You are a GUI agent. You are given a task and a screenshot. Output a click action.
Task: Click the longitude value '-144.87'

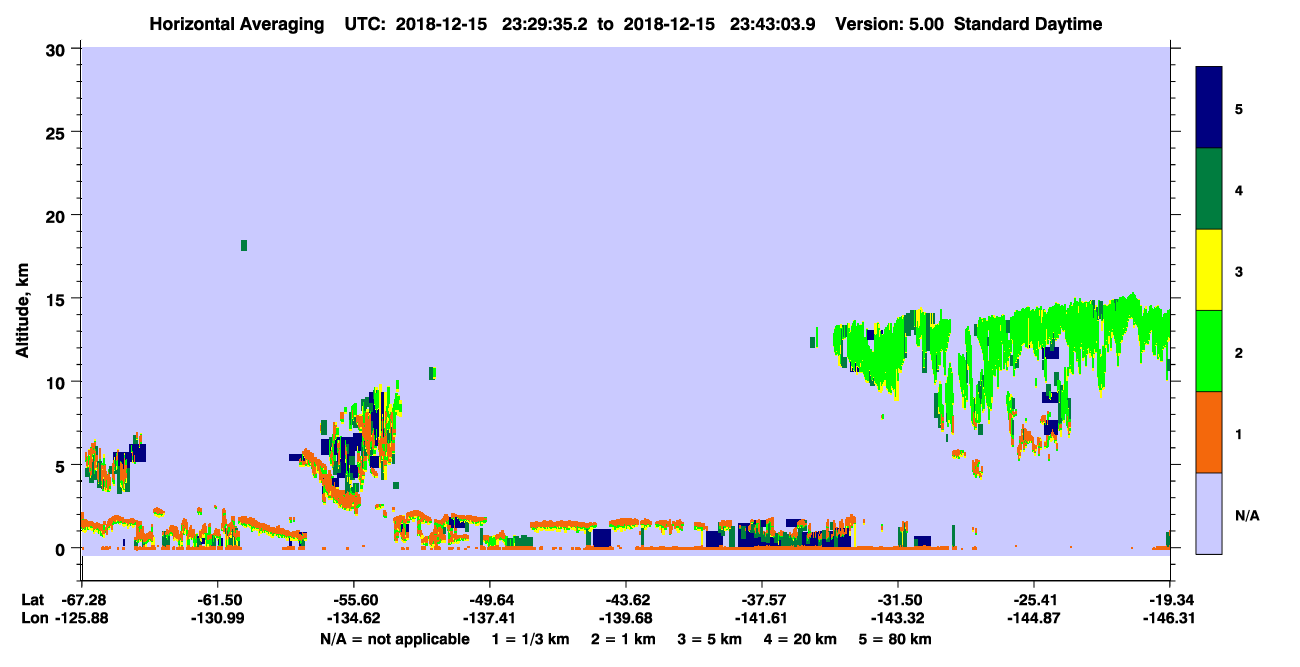coord(1034,618)
